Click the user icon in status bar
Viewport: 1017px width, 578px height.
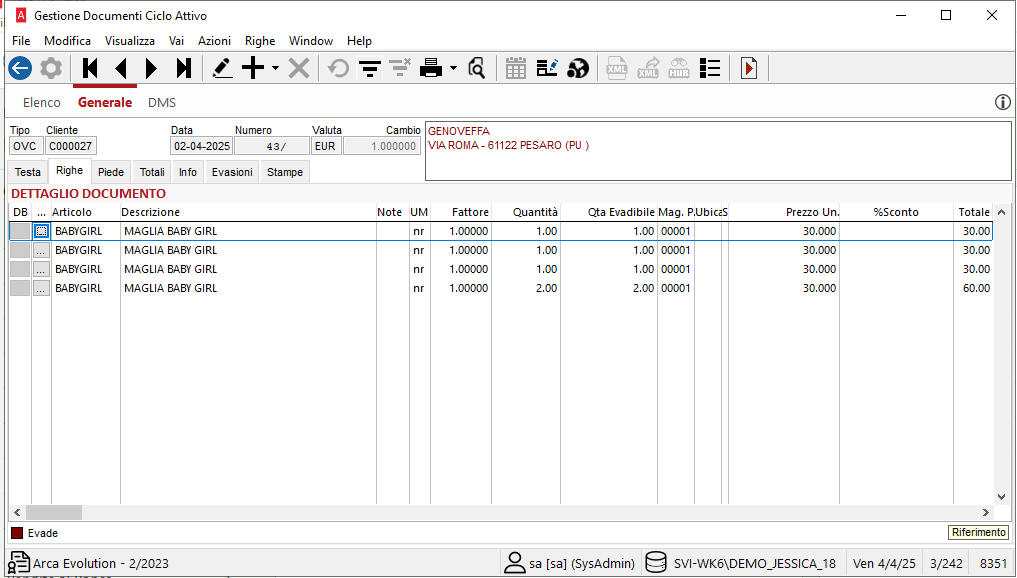tap(515, 563)
